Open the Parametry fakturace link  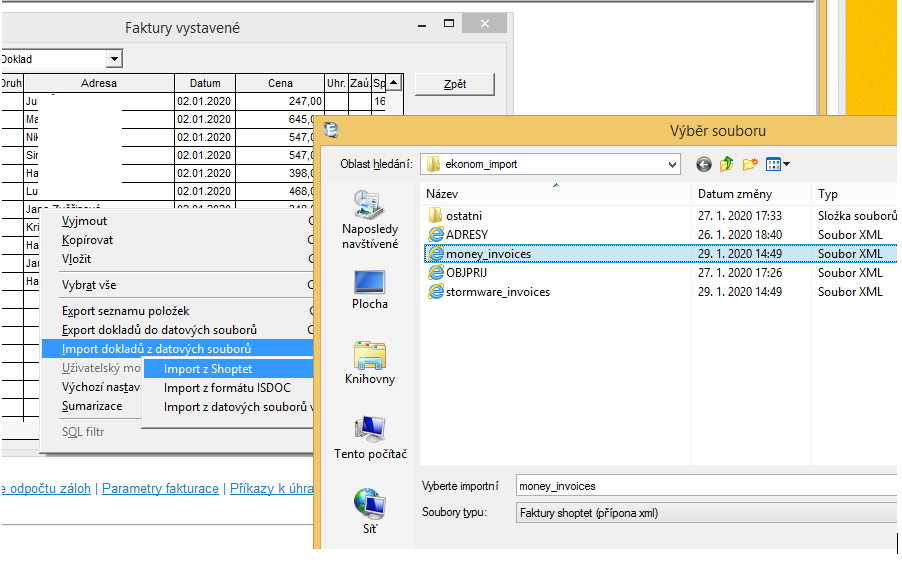pos(160,489)
